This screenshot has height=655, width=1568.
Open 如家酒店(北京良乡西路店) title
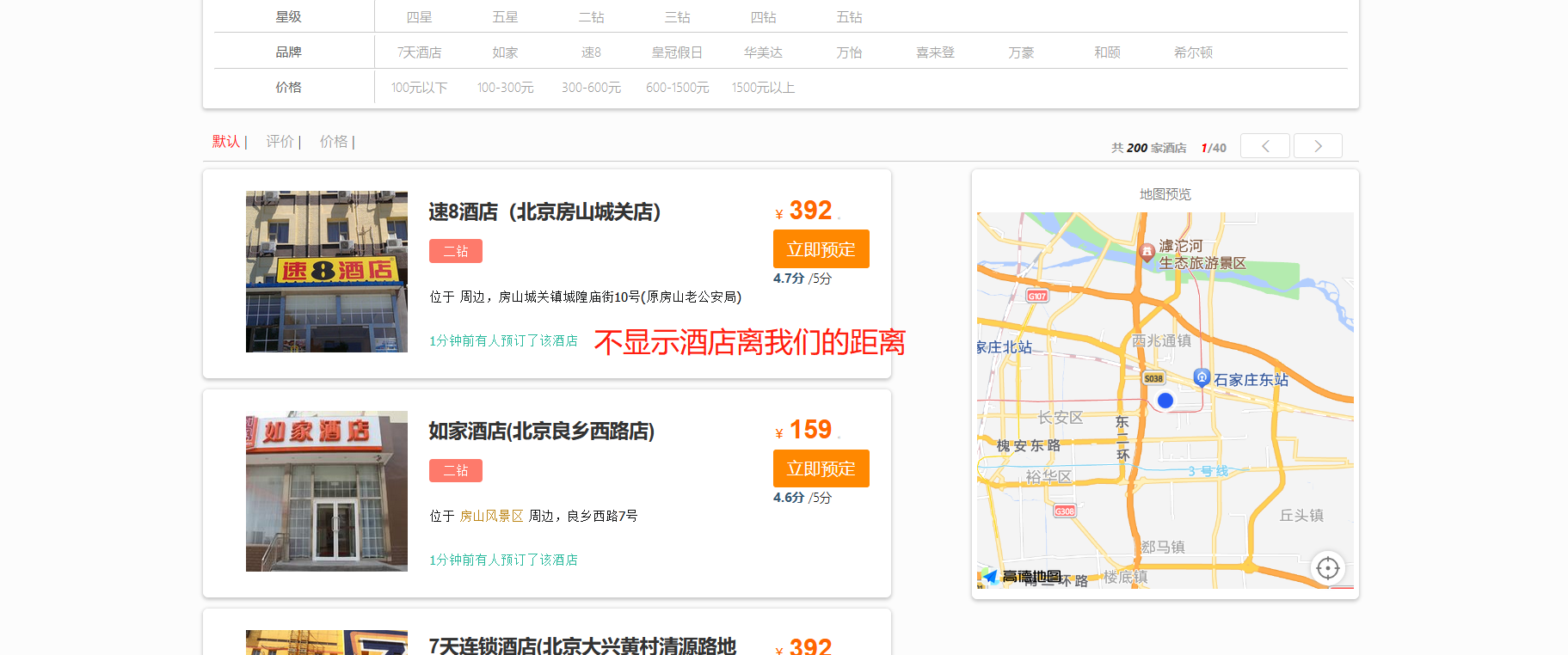coord(542,431)
